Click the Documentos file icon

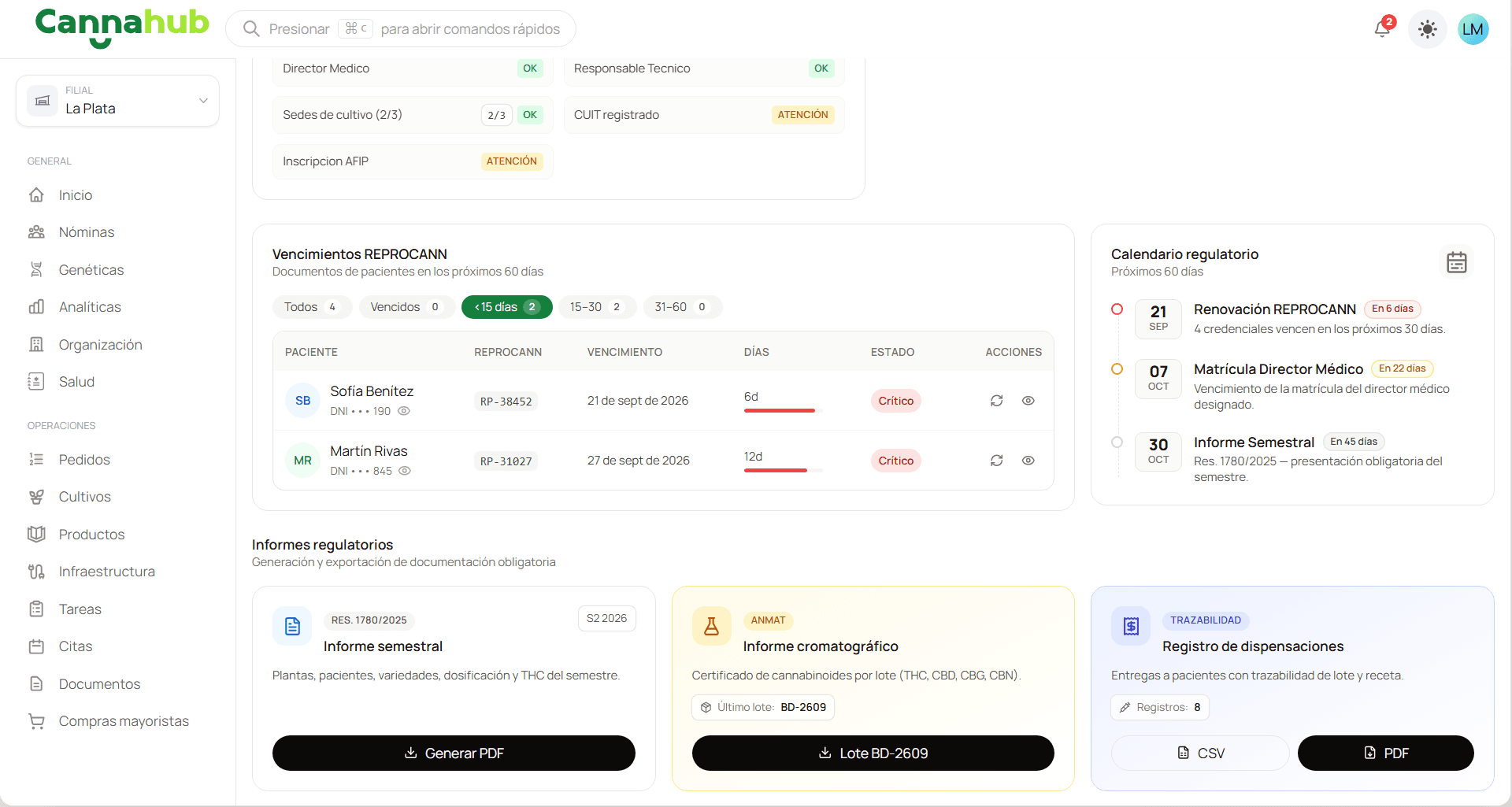click(x=36, y=684)
